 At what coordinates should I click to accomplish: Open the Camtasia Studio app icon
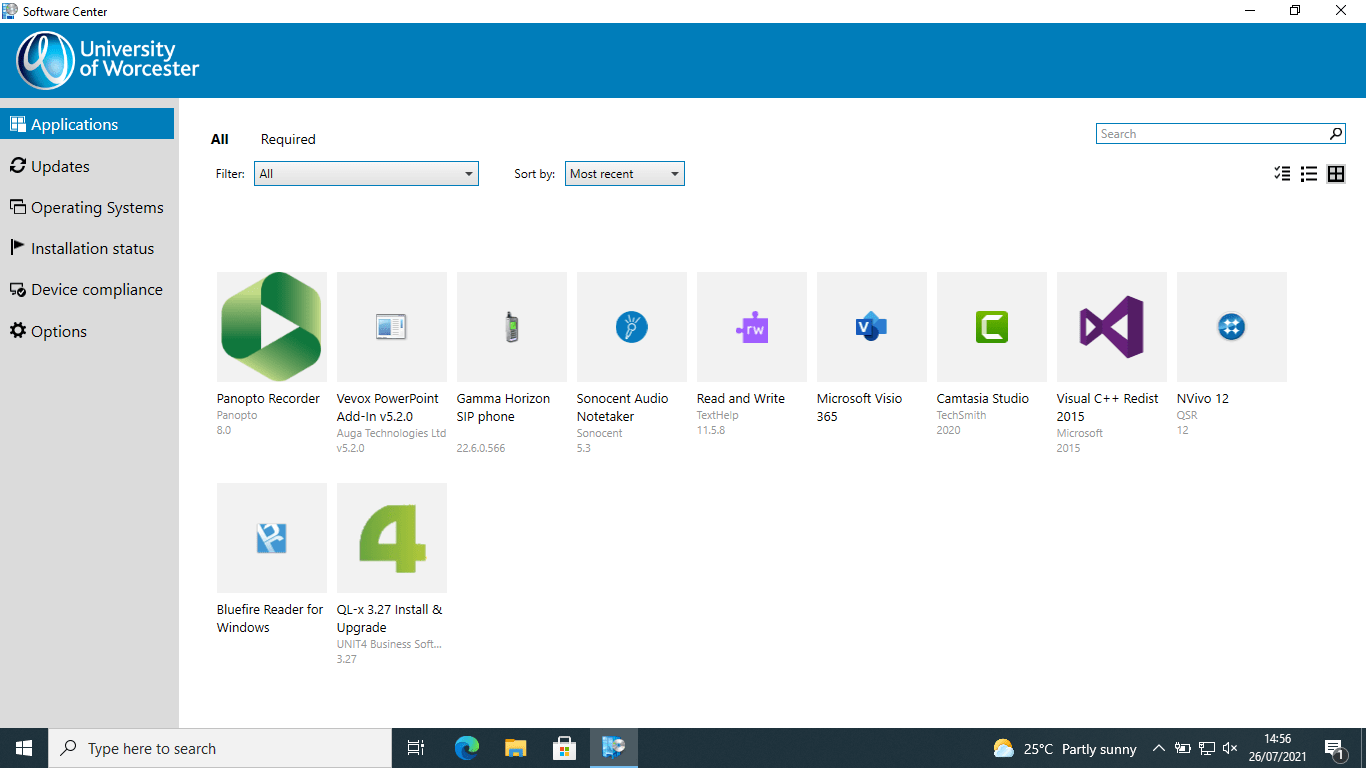click(x=992, y=327)
